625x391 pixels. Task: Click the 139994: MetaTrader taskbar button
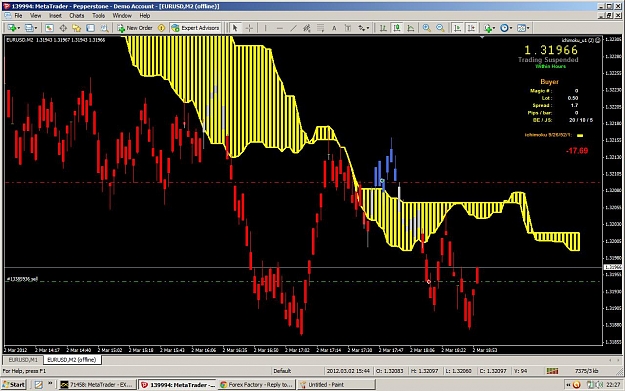coord(177,385)
